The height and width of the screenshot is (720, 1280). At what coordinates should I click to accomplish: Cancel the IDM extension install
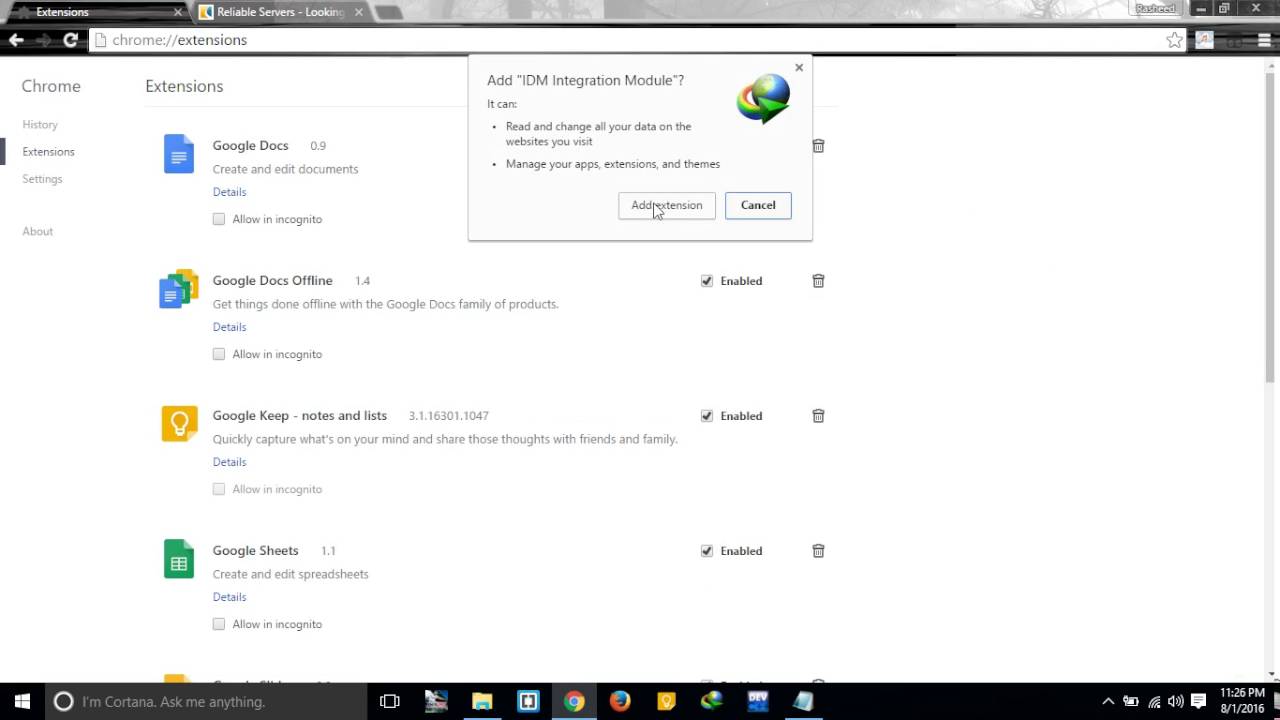[x=758, y=205]
